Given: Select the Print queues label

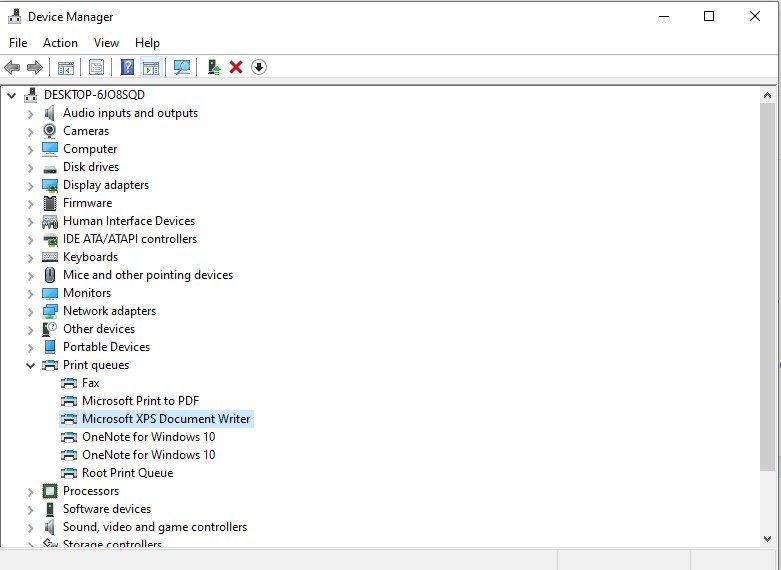Looking at the screenshot, I should [x=96, y=365].
